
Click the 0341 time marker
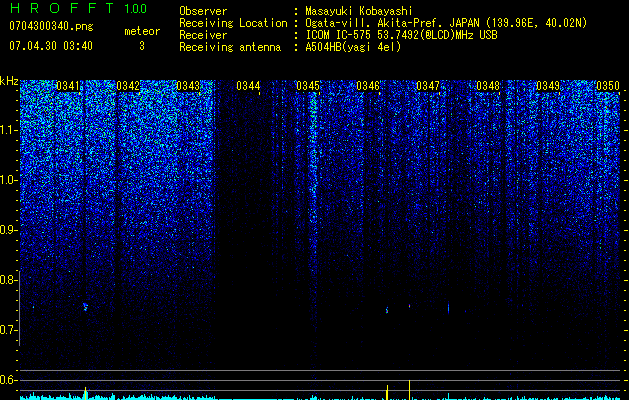pos(68,86)
